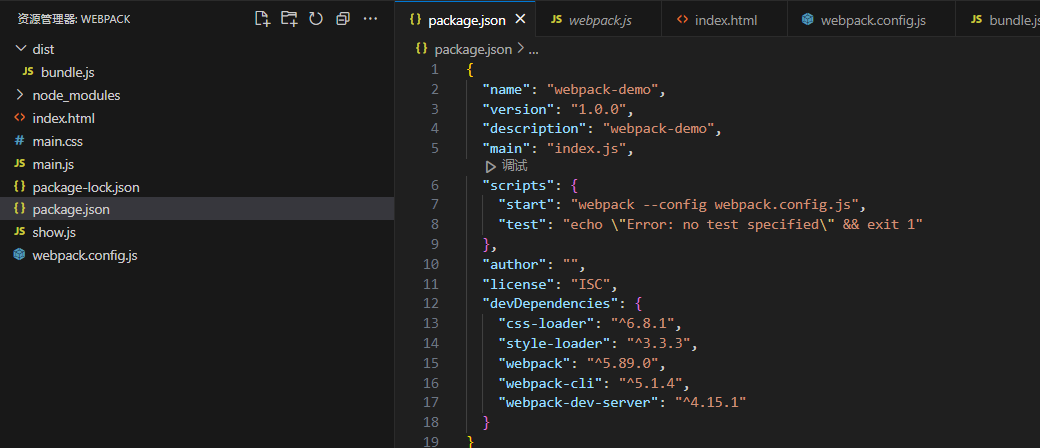This screenshot has height=448, width=1040.
Task: Click the "webpack-cli" dependency key
Action: pos(550,383)
